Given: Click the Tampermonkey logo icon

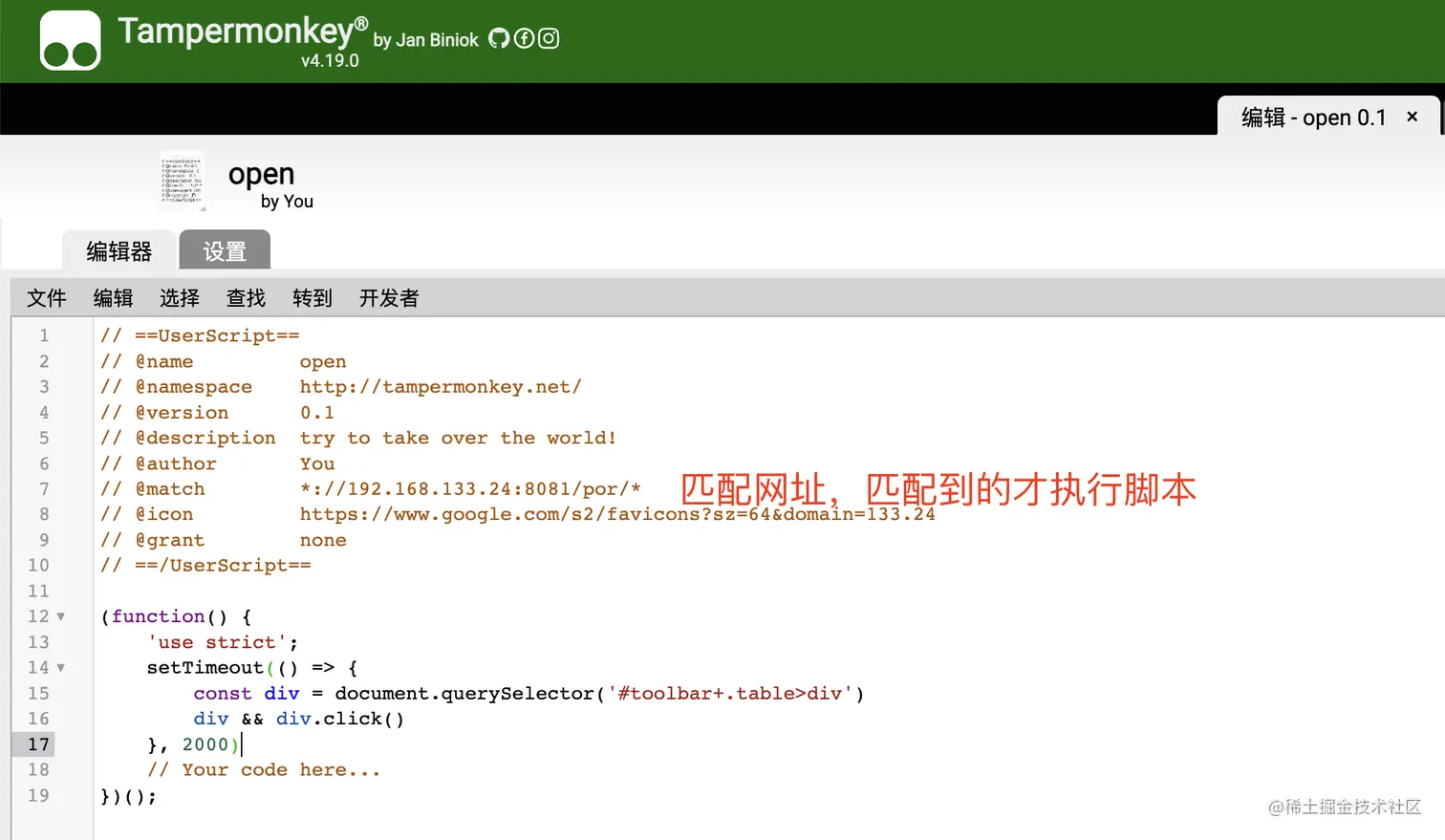Looking at the screenshot, I should (x=70, y=40).
